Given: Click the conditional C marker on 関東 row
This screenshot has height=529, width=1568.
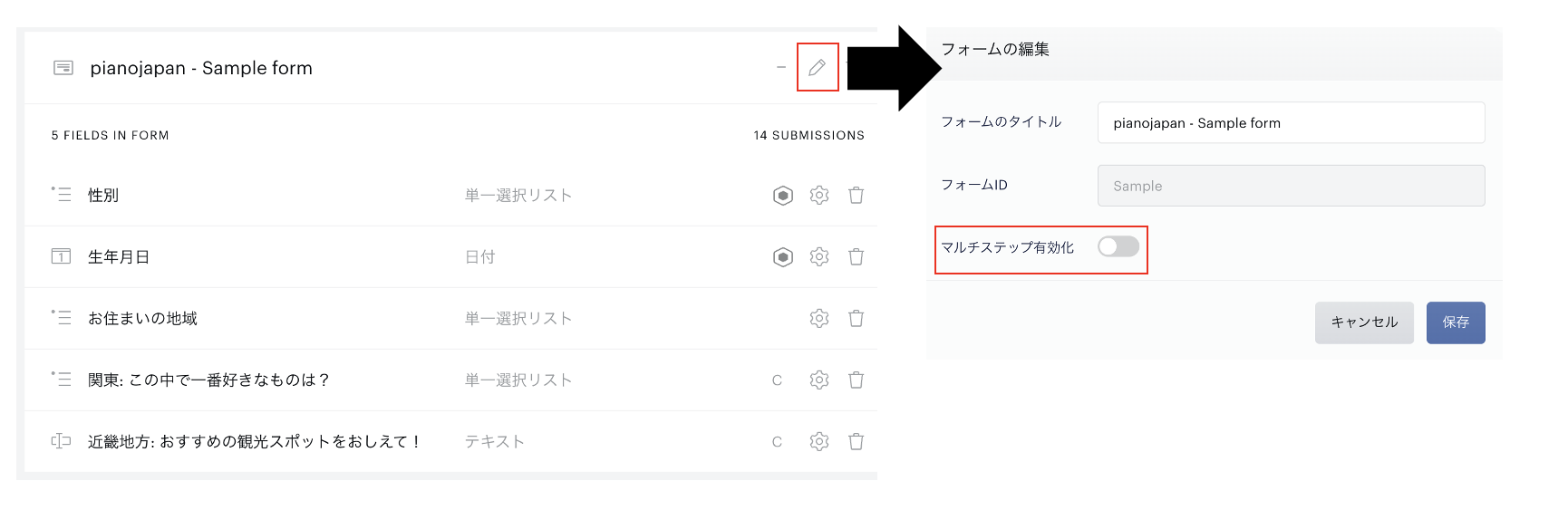Looking at the screenshot, I should [777, 380].
